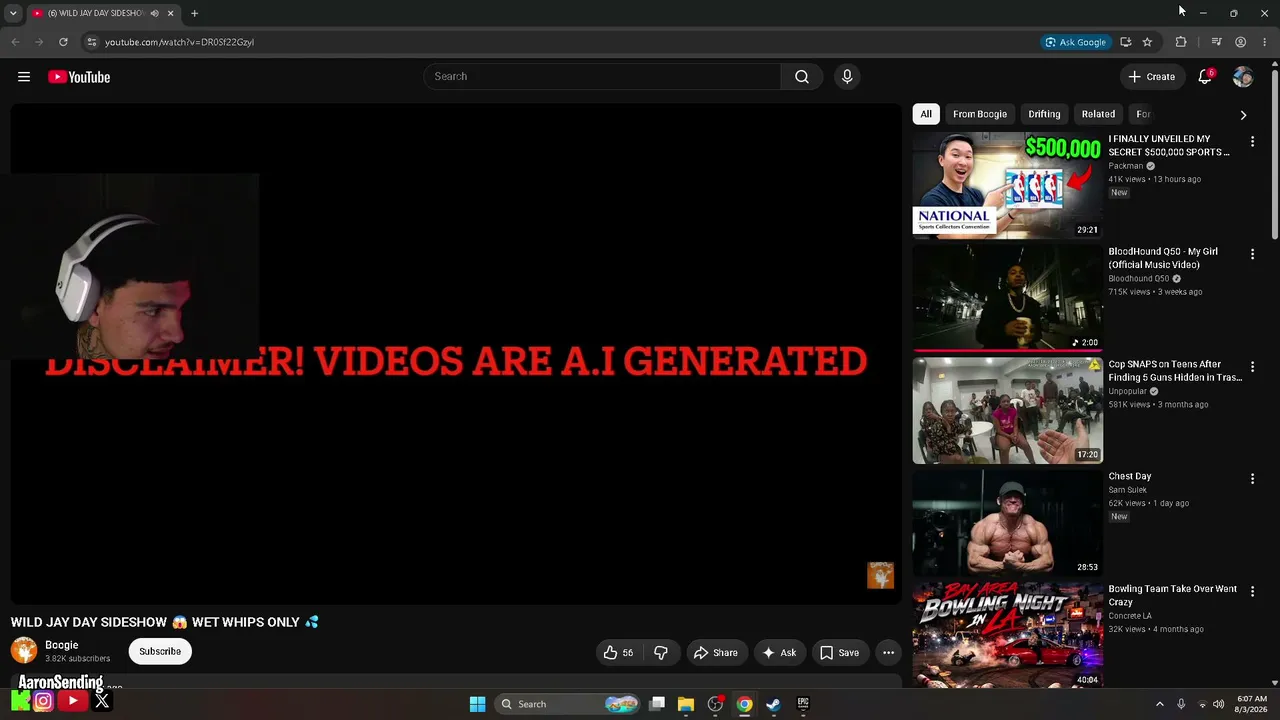The width and height of the screenshot is (1280, 720).
Task: Open a new browser tab
Action: point(195,13)
